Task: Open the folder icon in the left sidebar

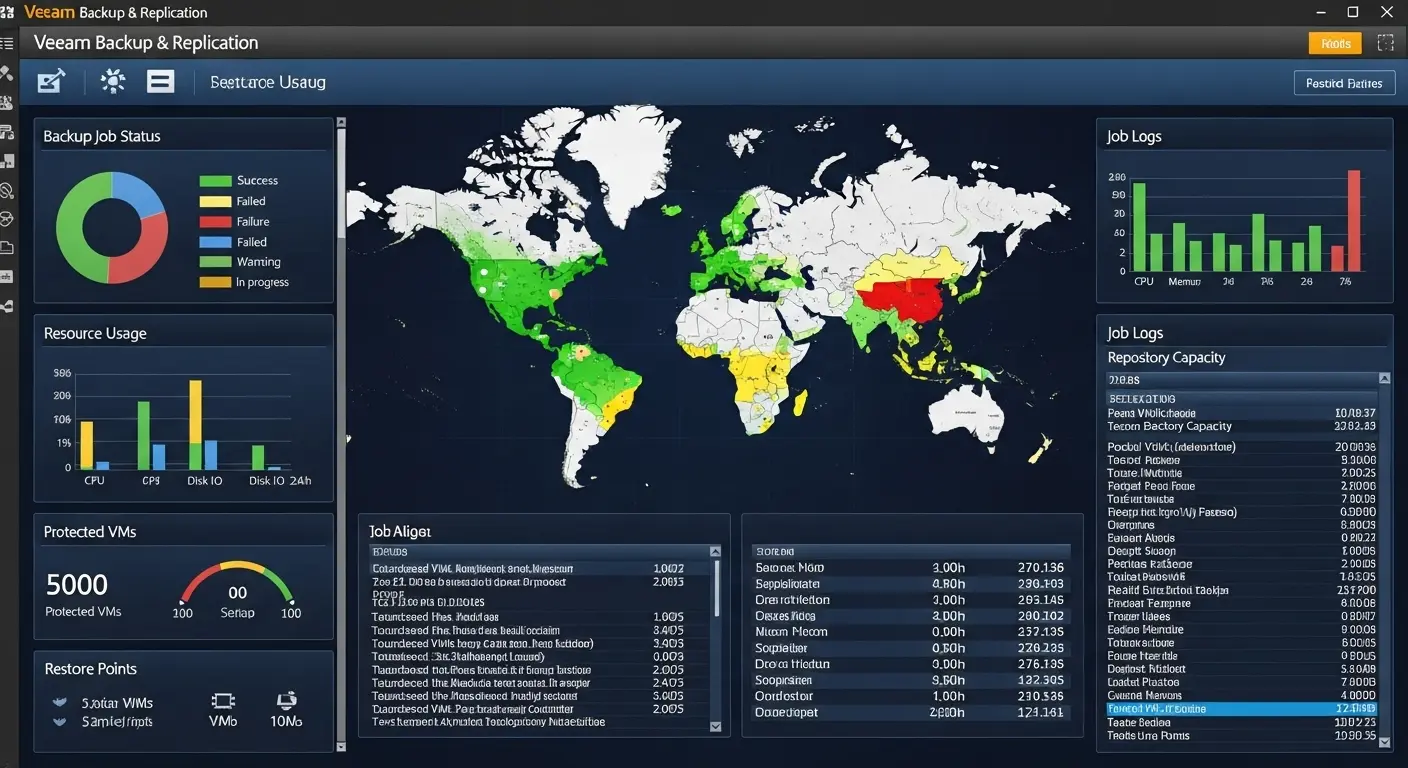Action: pos(7,247)
